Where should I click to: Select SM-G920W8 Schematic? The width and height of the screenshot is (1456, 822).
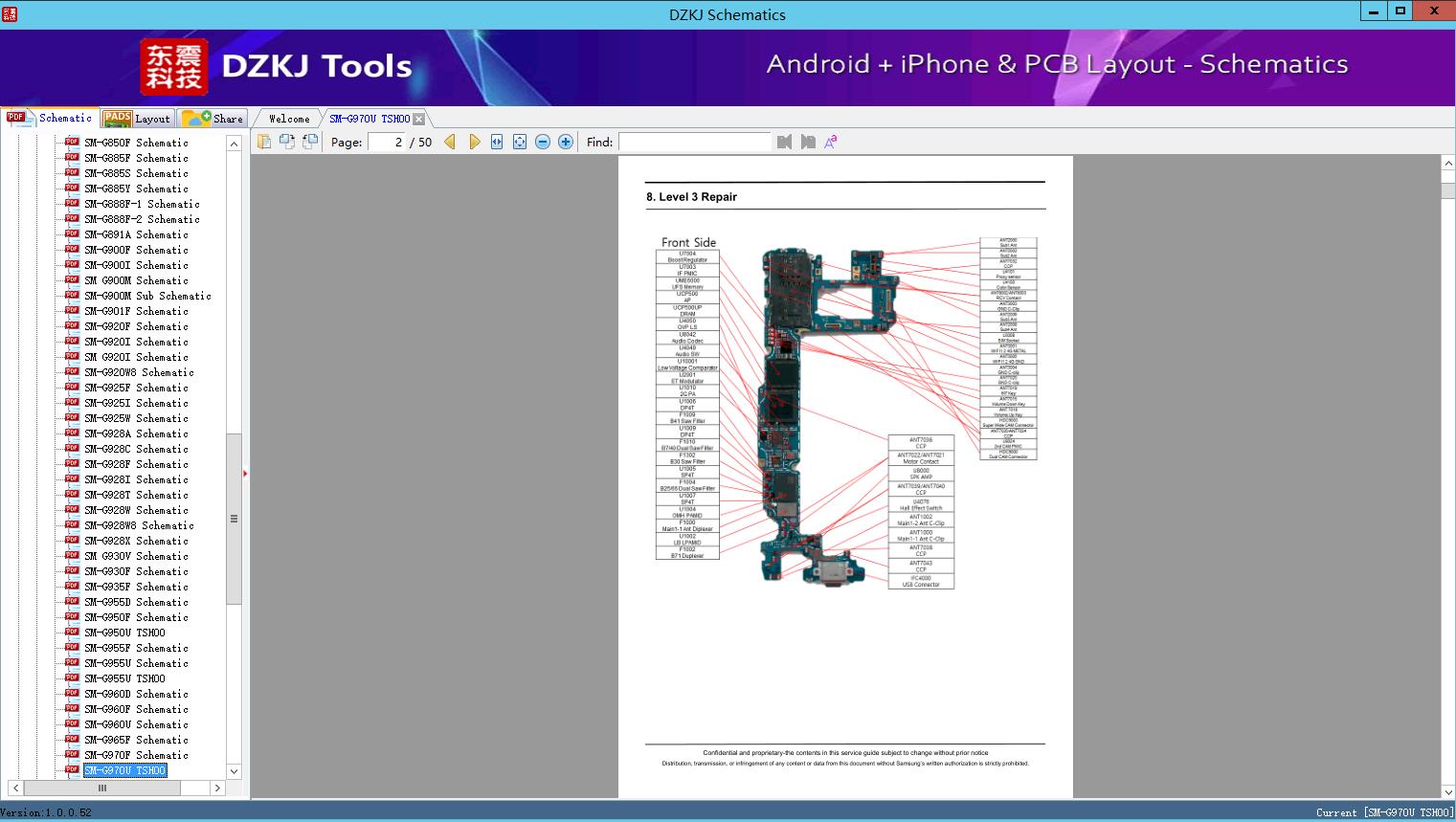[139, 372]
